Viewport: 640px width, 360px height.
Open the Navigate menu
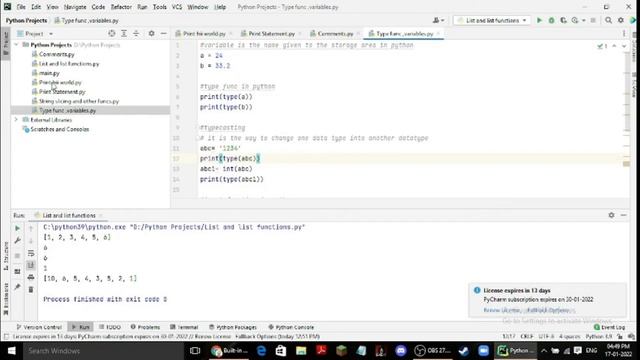[x=75, y=7]
